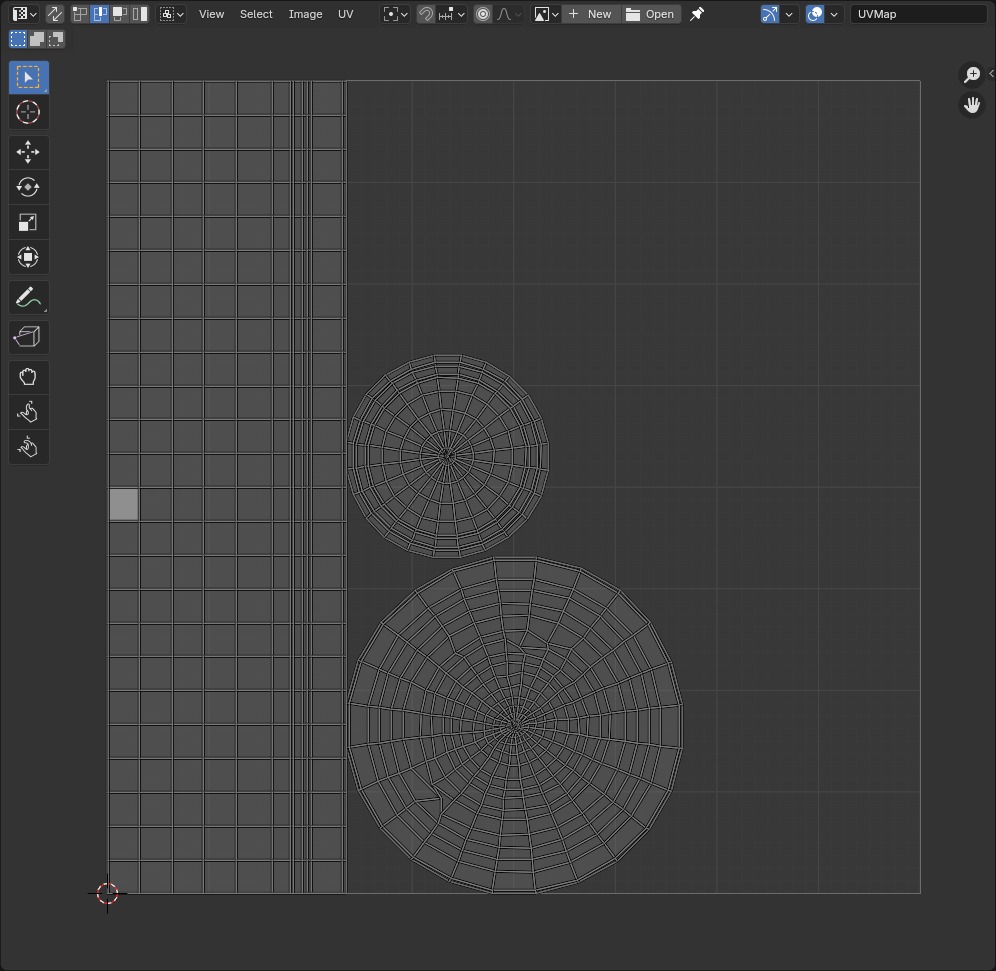Toggle overlays visibility button
The width and height of the screenshot is (996, 971).
click(814, 14)
